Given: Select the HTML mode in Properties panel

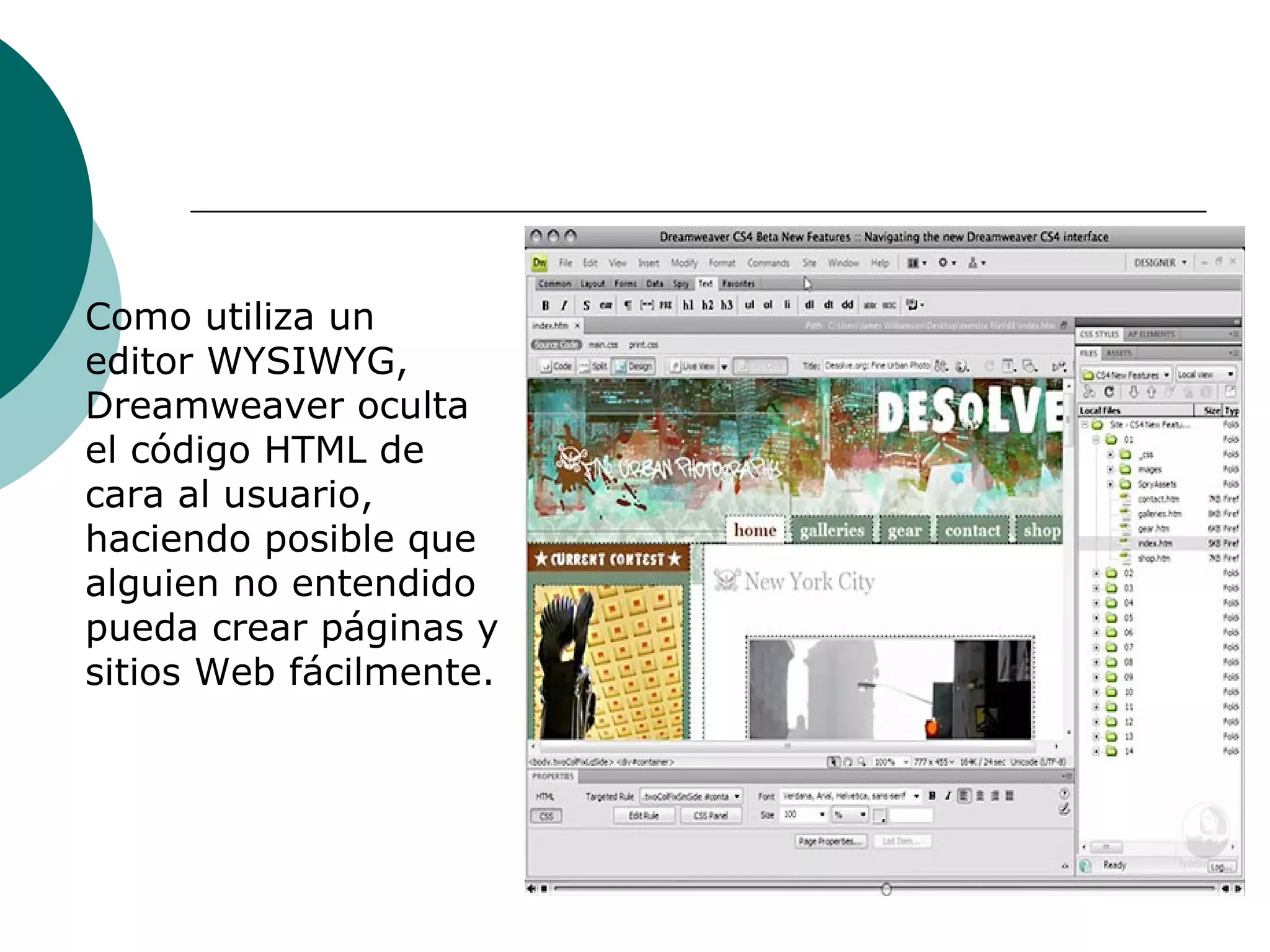Looking at the screenshot, I should coord(545,796).
